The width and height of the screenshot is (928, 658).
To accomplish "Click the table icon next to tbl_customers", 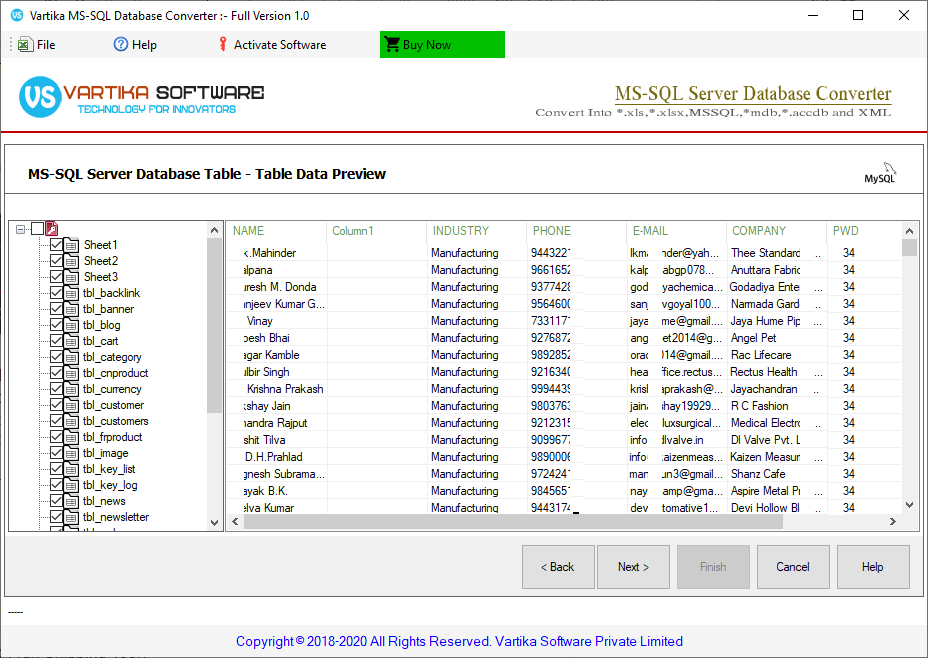I will [x=72, y=421].
